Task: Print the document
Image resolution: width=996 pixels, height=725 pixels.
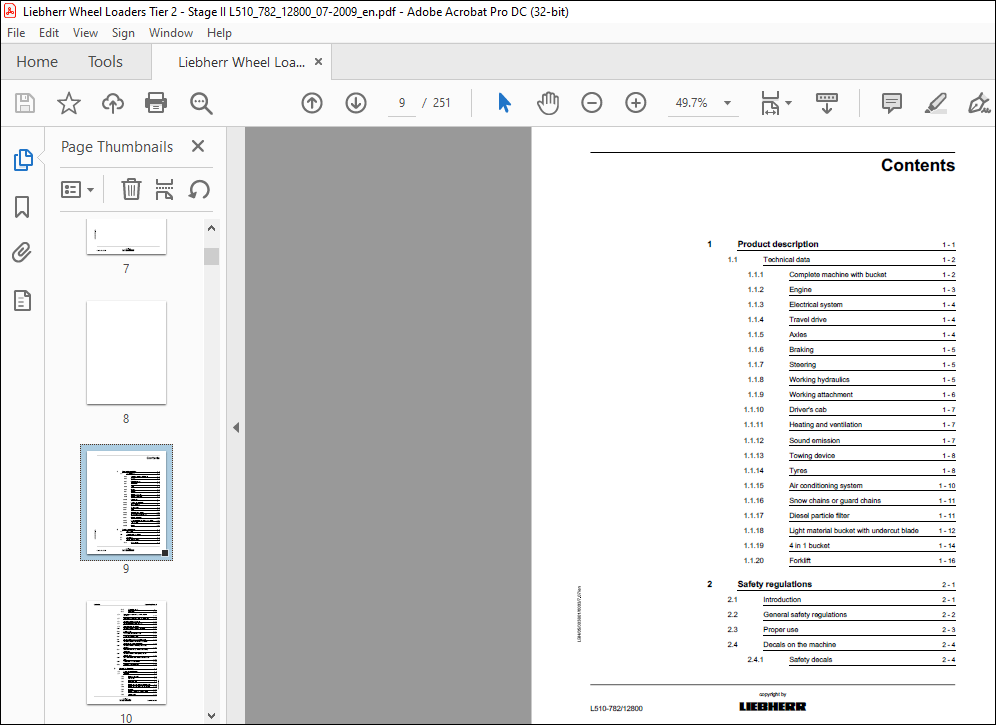Action: pyautogui.click(x=156, y=103)
